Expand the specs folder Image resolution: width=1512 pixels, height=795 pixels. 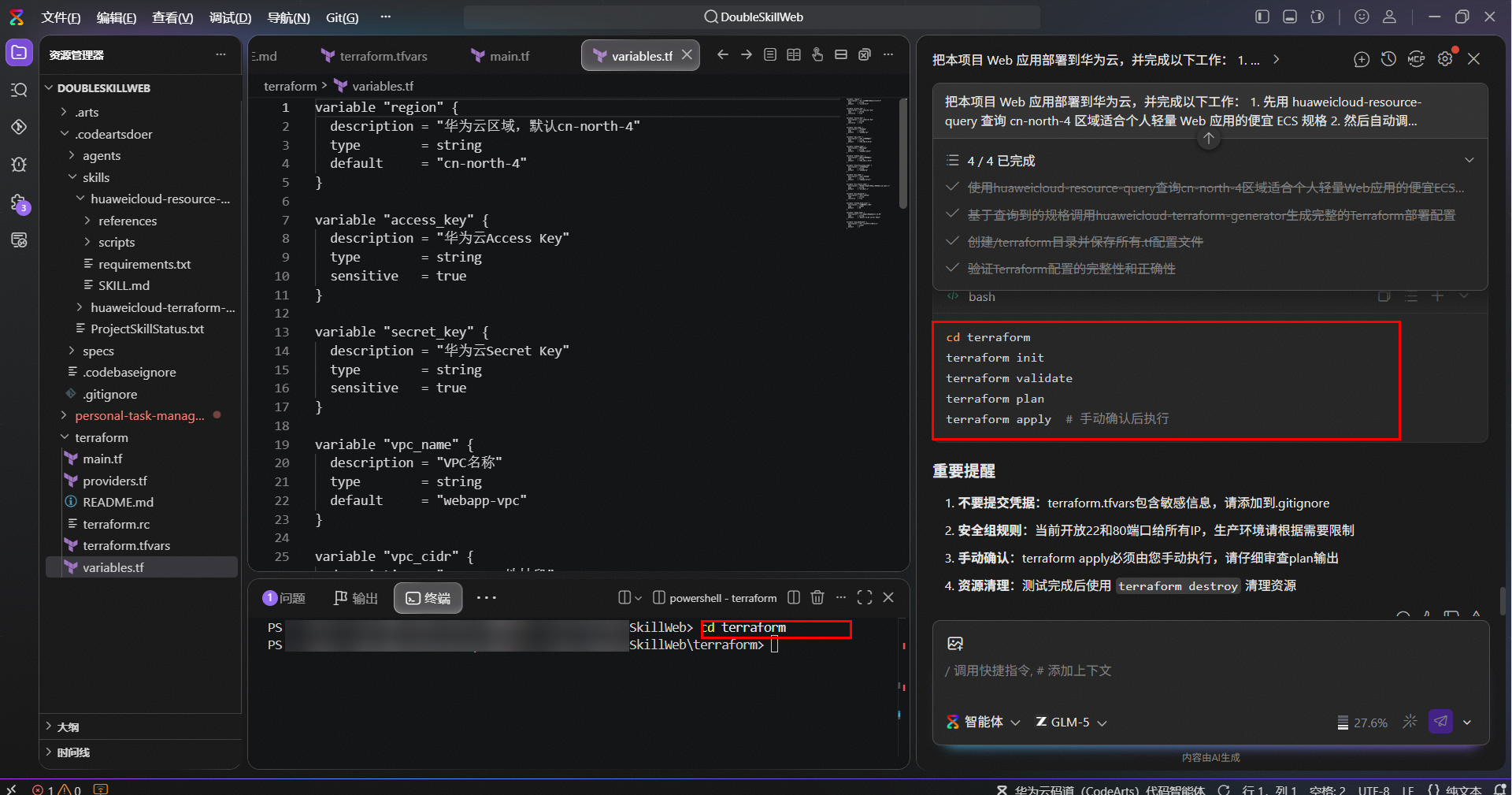coord(98,351)
